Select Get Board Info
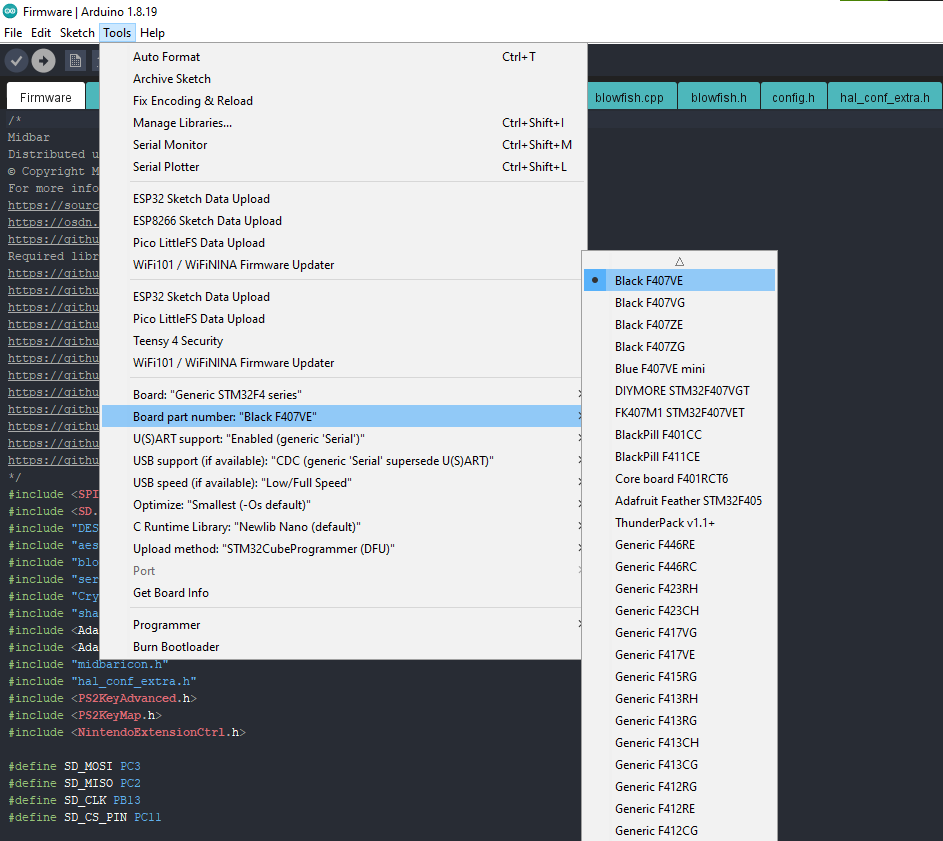The image size is (943, 841). (341, 593)
